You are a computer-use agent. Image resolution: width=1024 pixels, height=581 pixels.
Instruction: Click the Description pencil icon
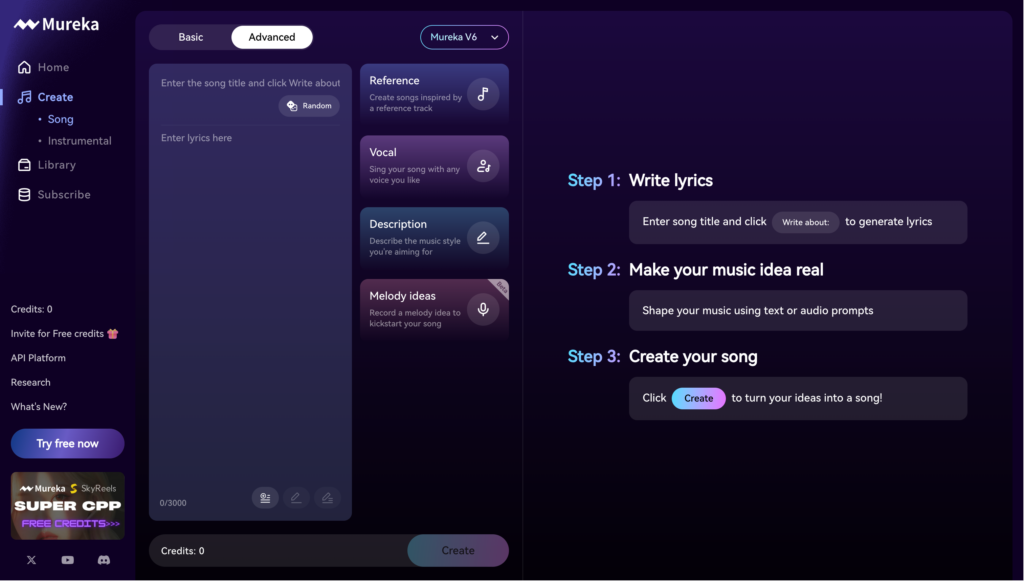(483, 238)
